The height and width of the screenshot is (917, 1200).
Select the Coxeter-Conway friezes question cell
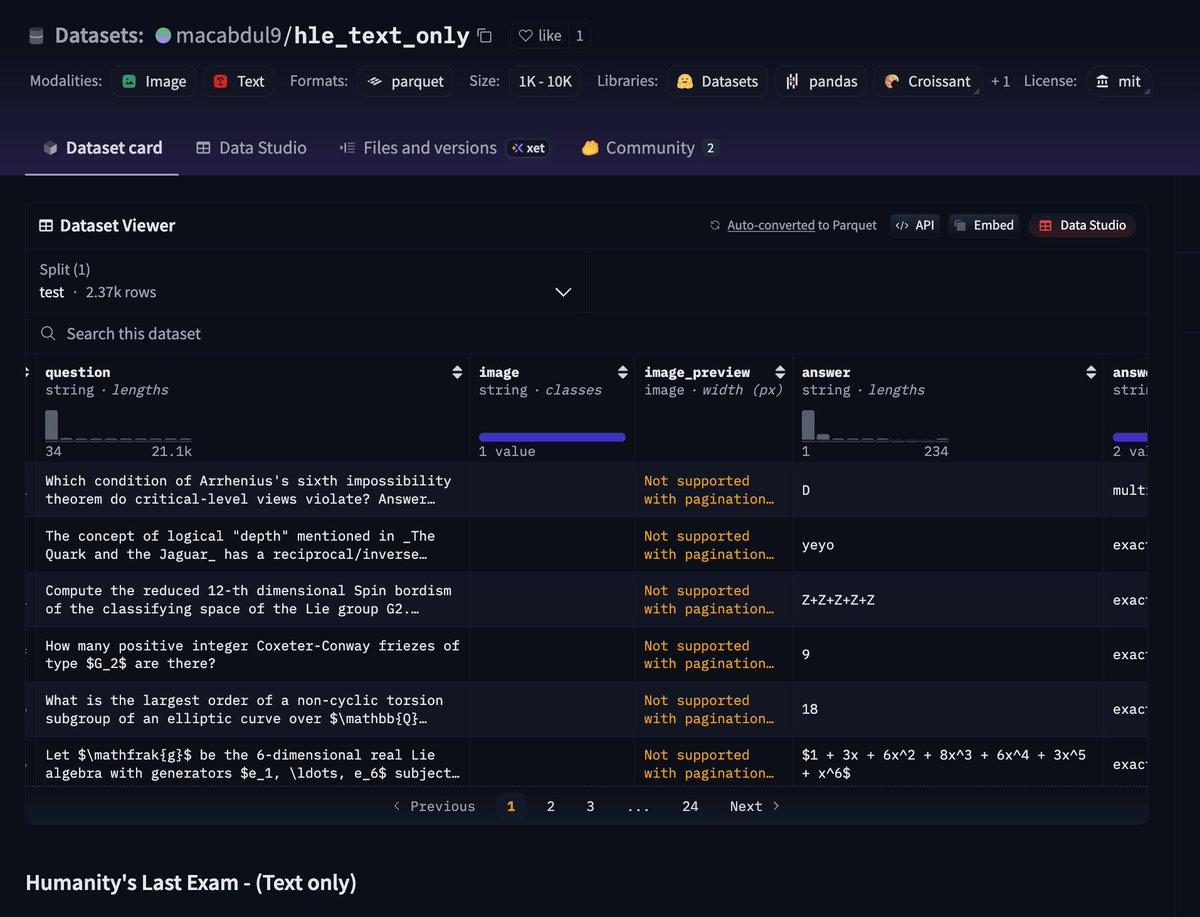tap(254, 655)
